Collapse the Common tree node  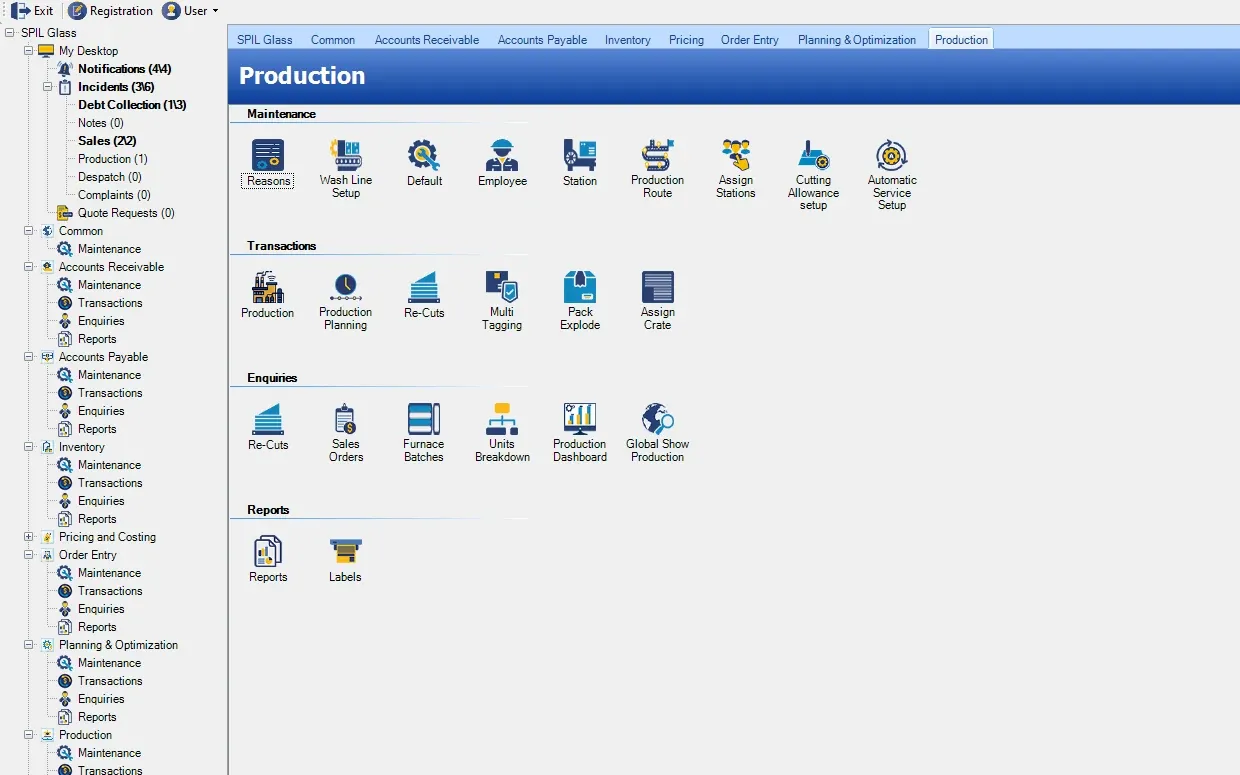pyautogui.click(x=29, y=231)
